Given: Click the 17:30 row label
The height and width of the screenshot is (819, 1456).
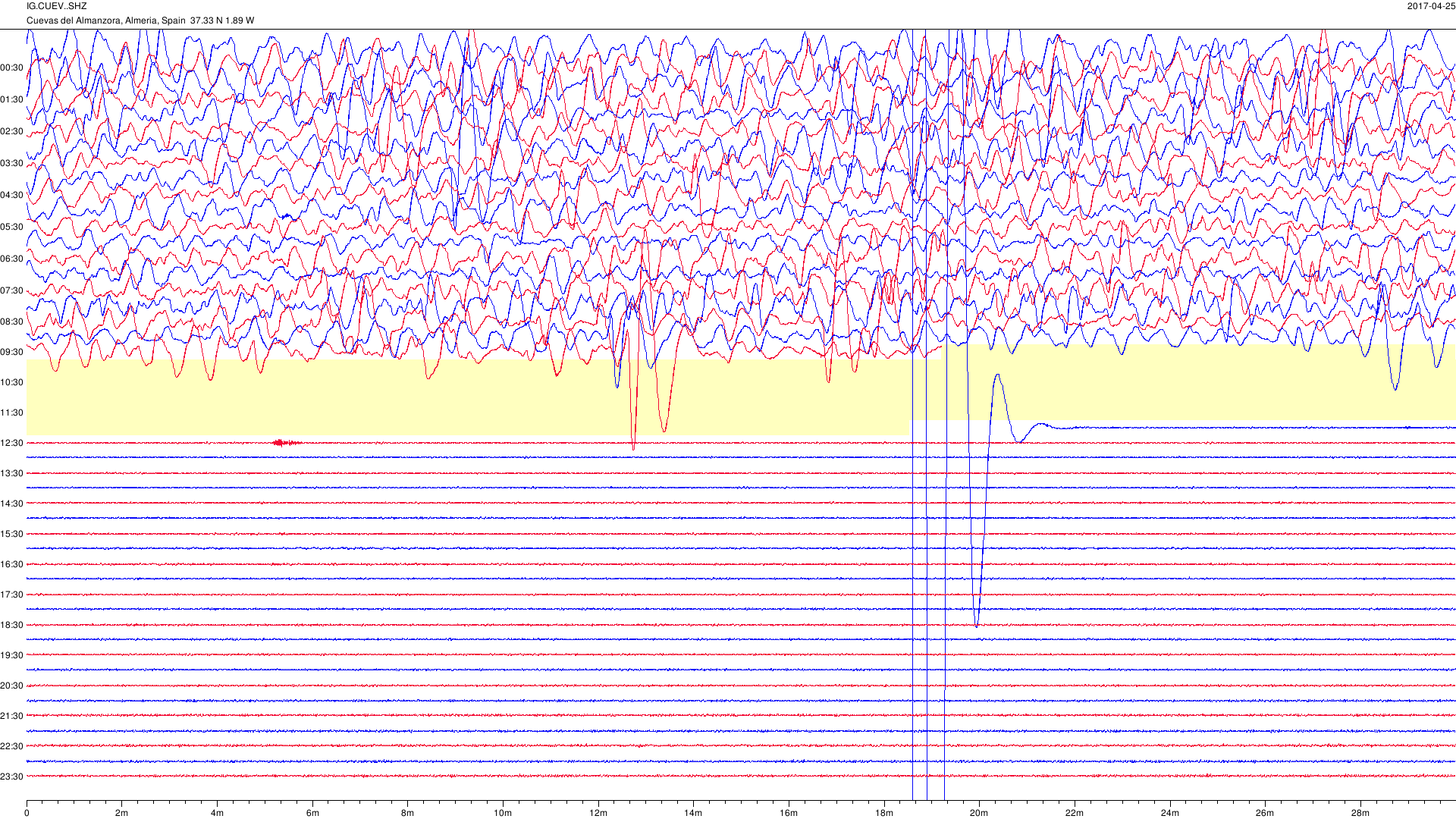Looking at the screenshot, I should pyautogui.click(x=11, y=595).
